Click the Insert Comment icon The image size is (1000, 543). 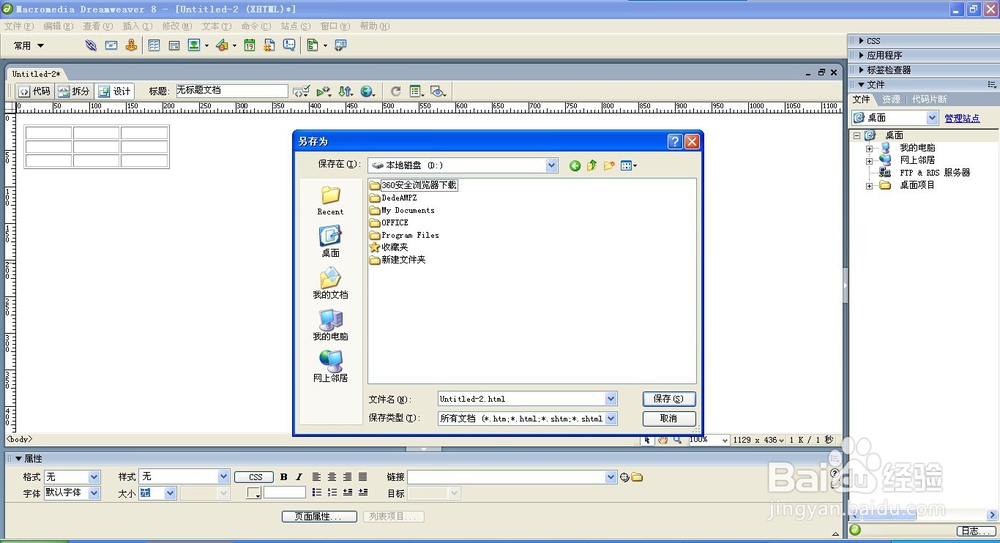pos(289,45)
